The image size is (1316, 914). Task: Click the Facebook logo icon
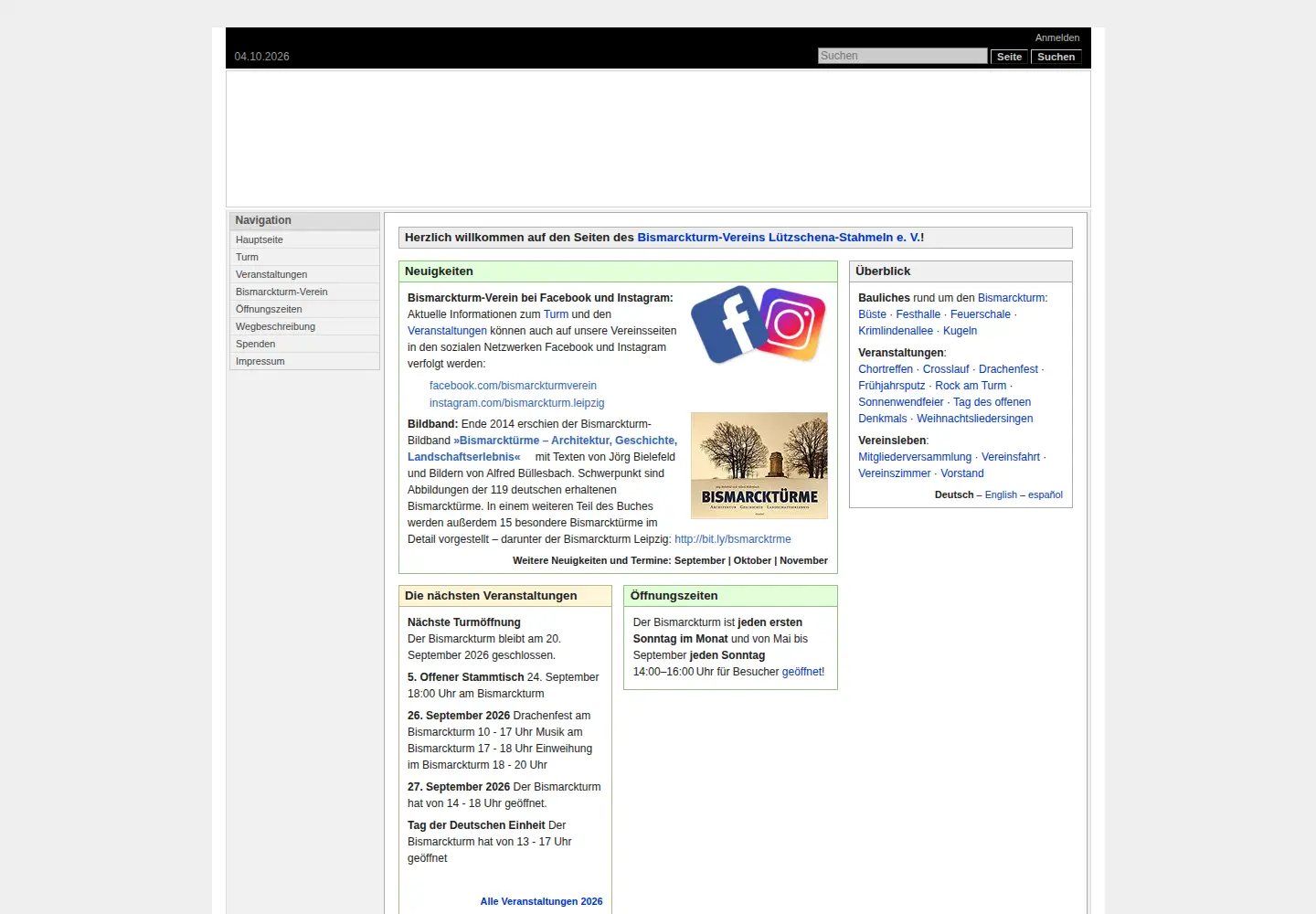(x=729, y=324)
